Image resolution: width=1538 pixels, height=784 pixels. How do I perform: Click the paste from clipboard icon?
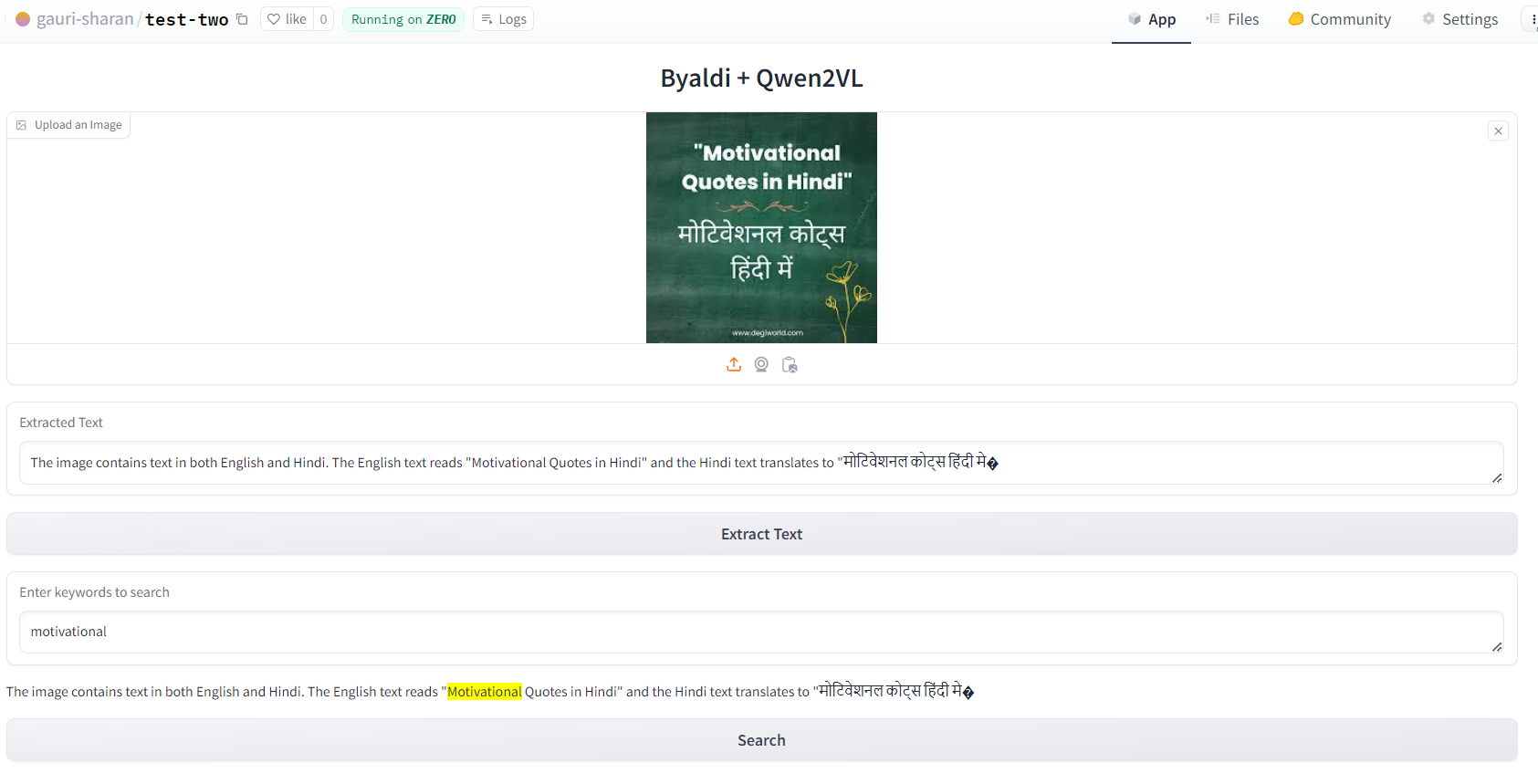tap(790, 365)
